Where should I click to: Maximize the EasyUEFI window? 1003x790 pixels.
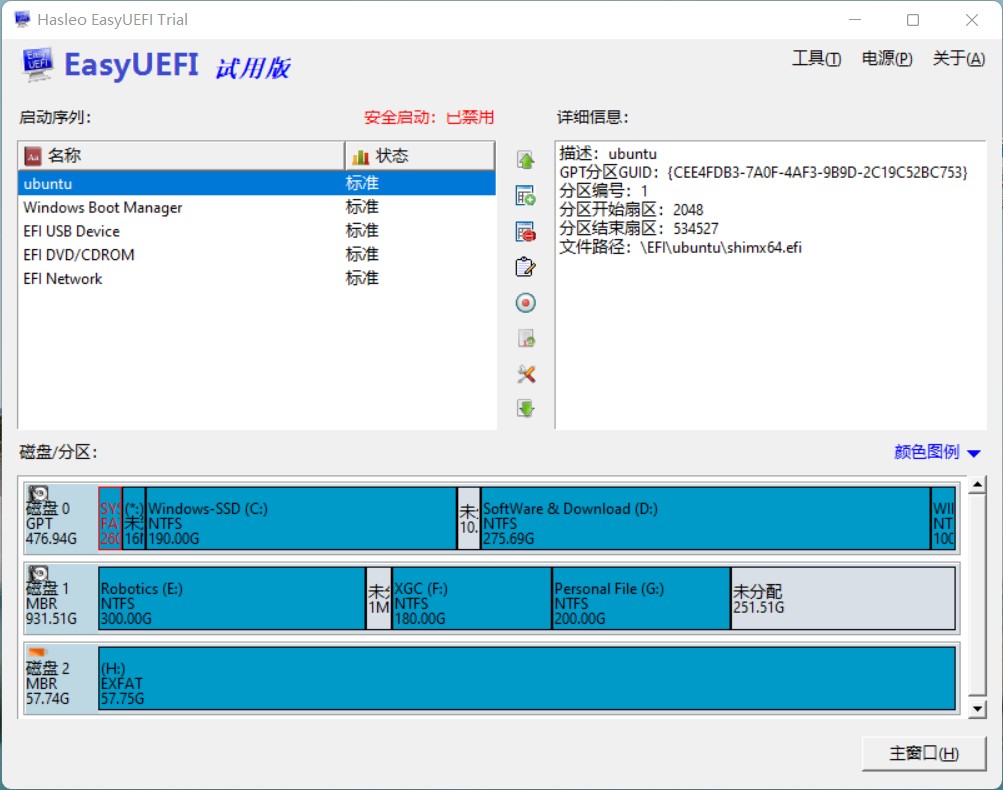pos(913,20)
